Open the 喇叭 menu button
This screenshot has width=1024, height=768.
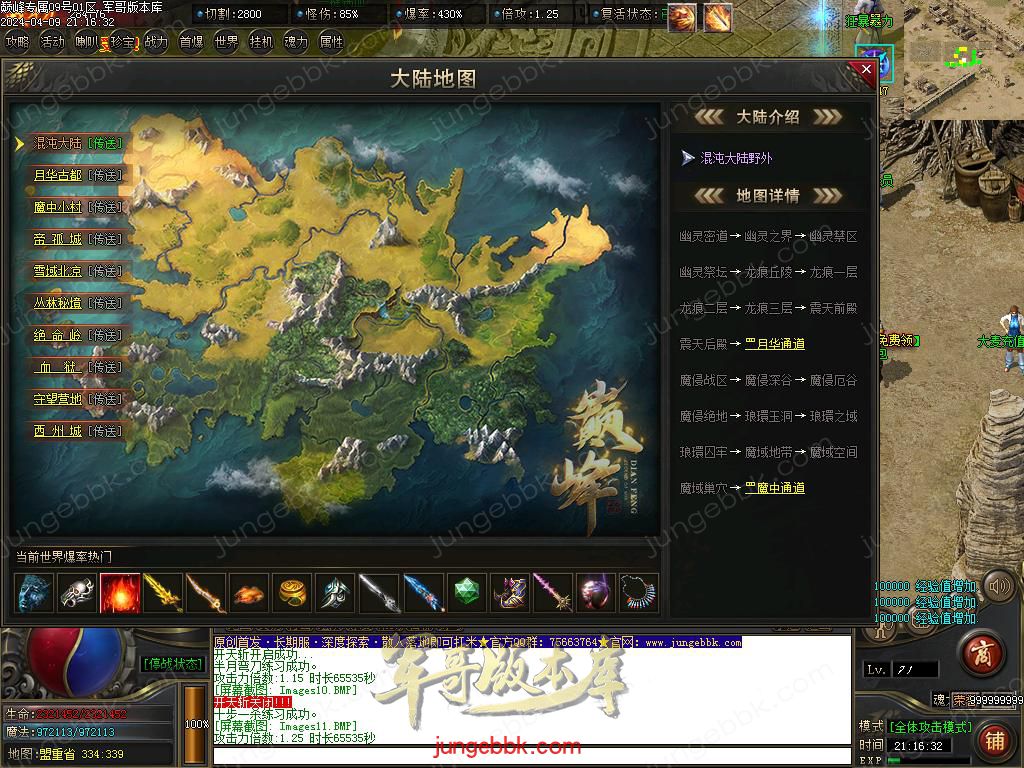pyautogui.click(x=87, y=42)
